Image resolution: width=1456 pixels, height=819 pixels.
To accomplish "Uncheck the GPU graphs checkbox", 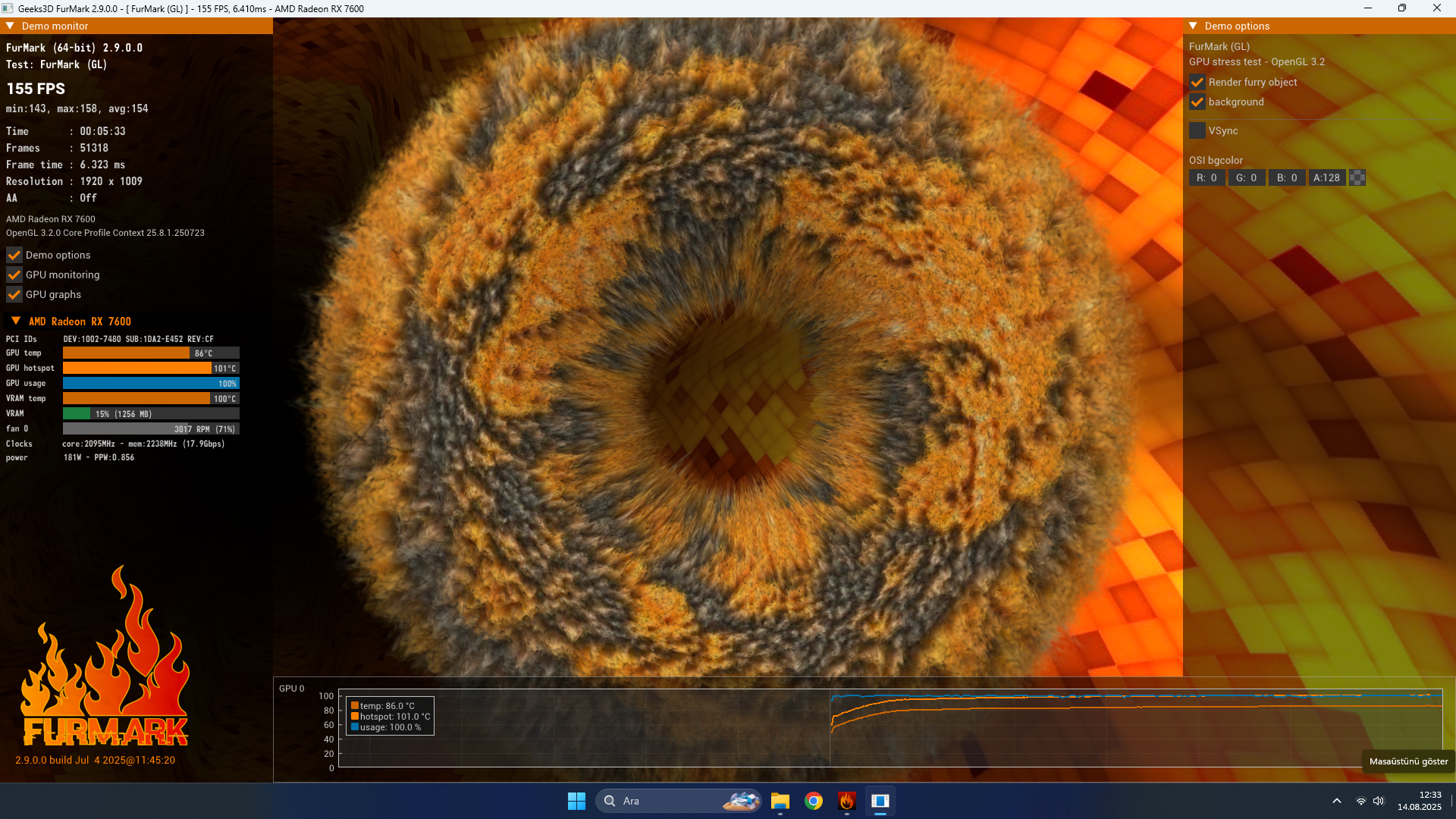I will click(14, 294).
